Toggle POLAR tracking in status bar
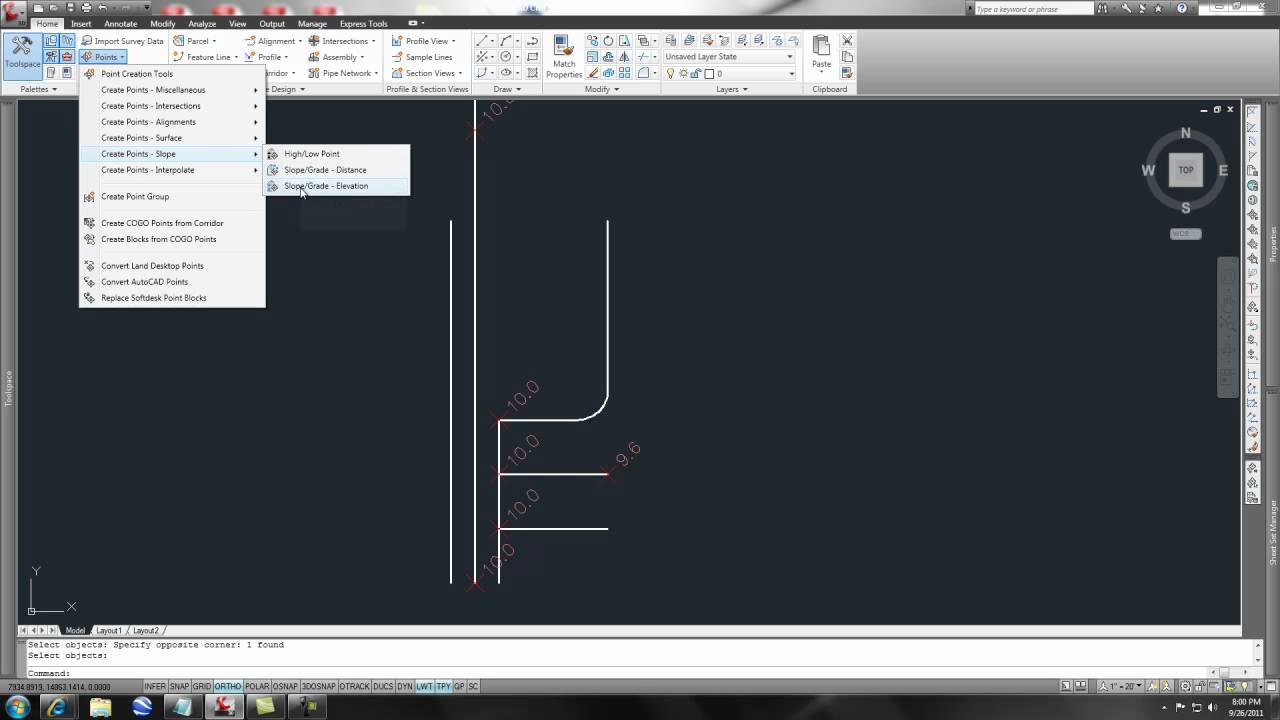This screenshot has height=720, width=1280. click(x=257, y=687)
